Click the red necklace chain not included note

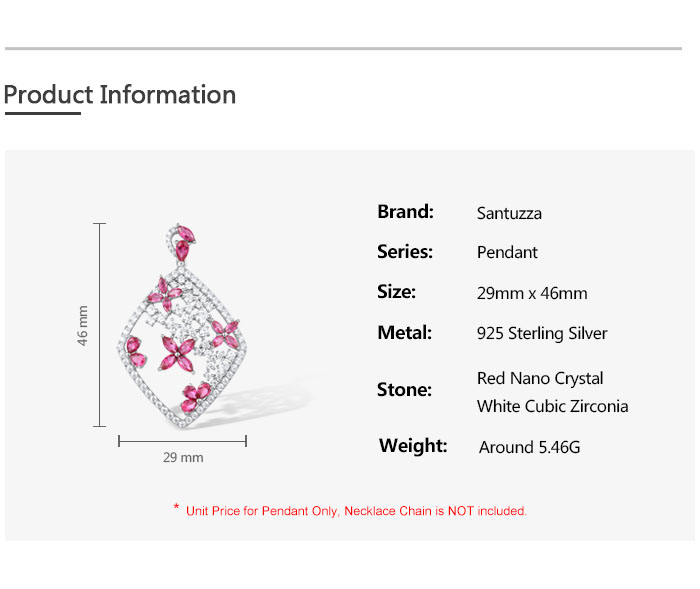coord(356,511)
